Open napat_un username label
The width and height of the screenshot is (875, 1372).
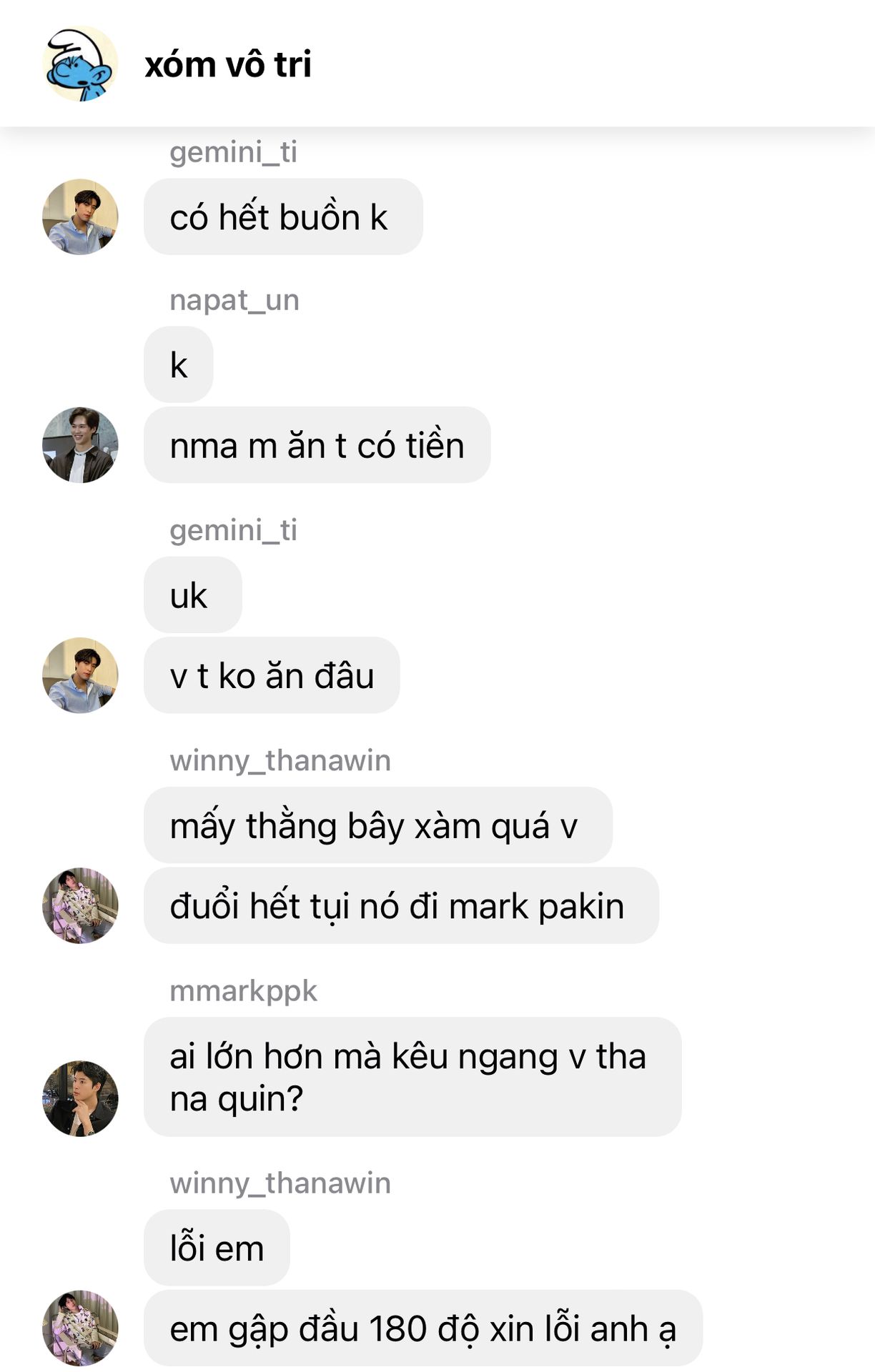[x=234, y=300]
